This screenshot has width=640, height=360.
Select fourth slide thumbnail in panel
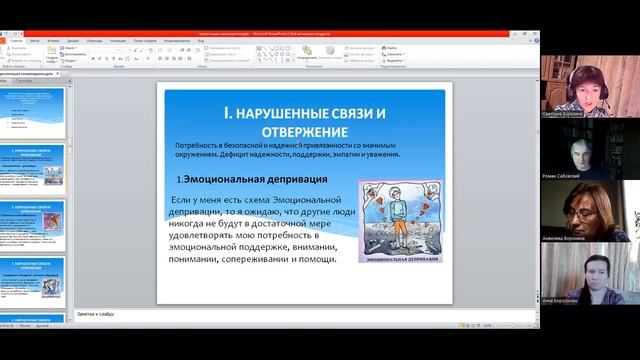click(x=33, y=282)
